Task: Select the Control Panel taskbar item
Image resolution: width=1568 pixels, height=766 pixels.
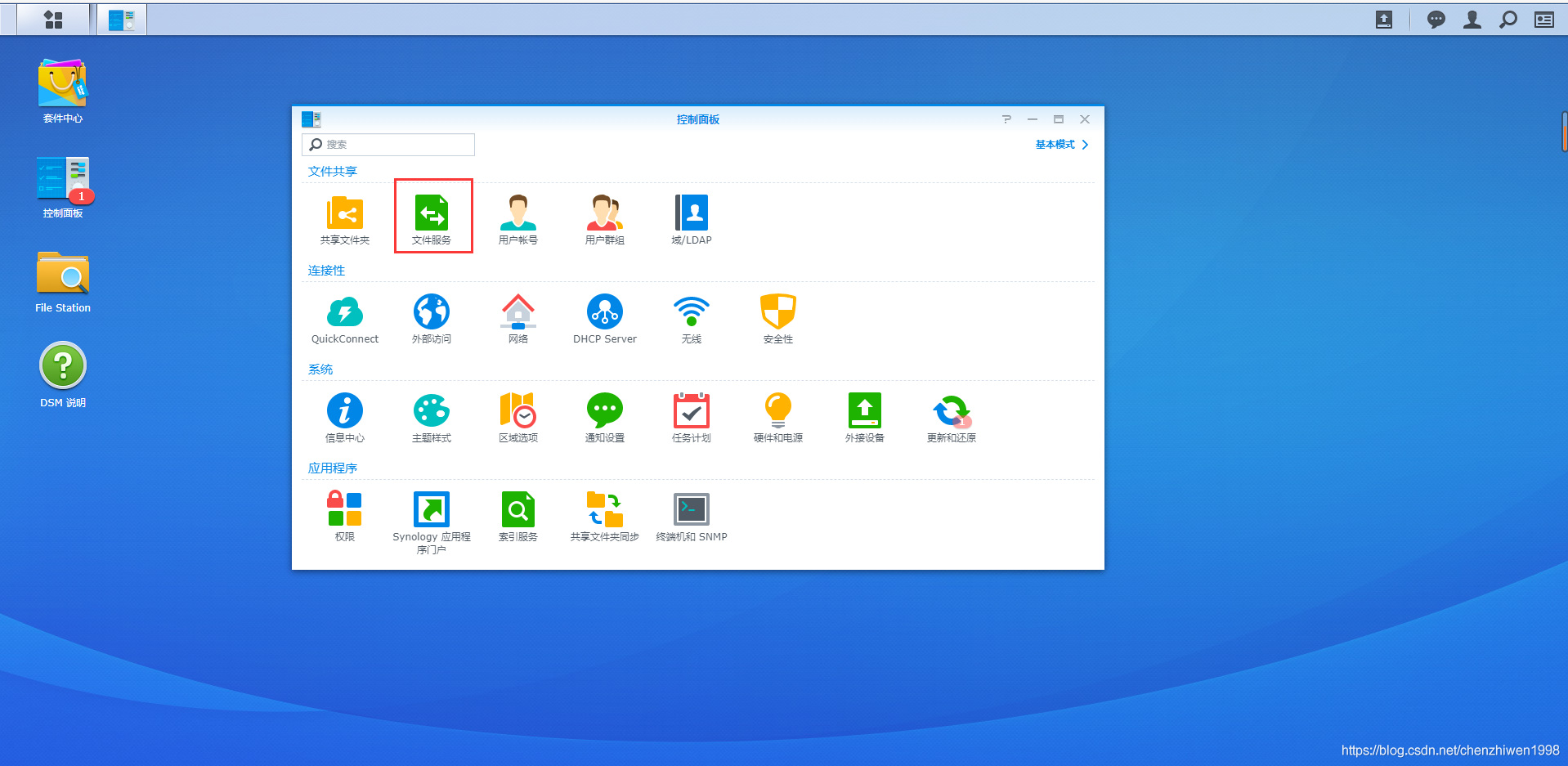Action: pyautogui.click(x=122, y=20)
